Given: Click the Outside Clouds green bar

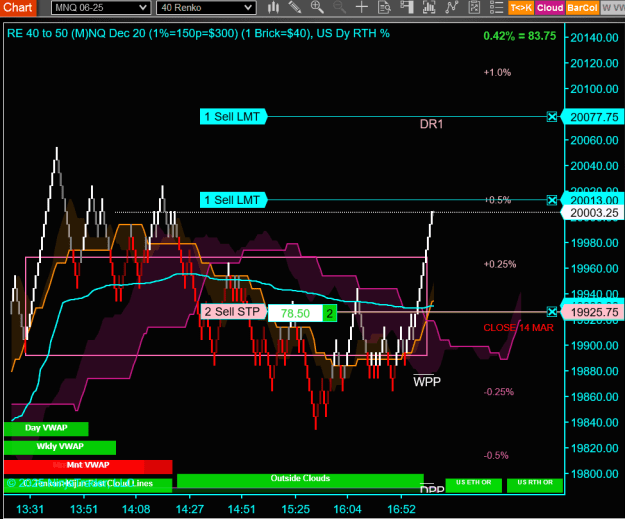Looking at the screenshot, I should [300, 480].
